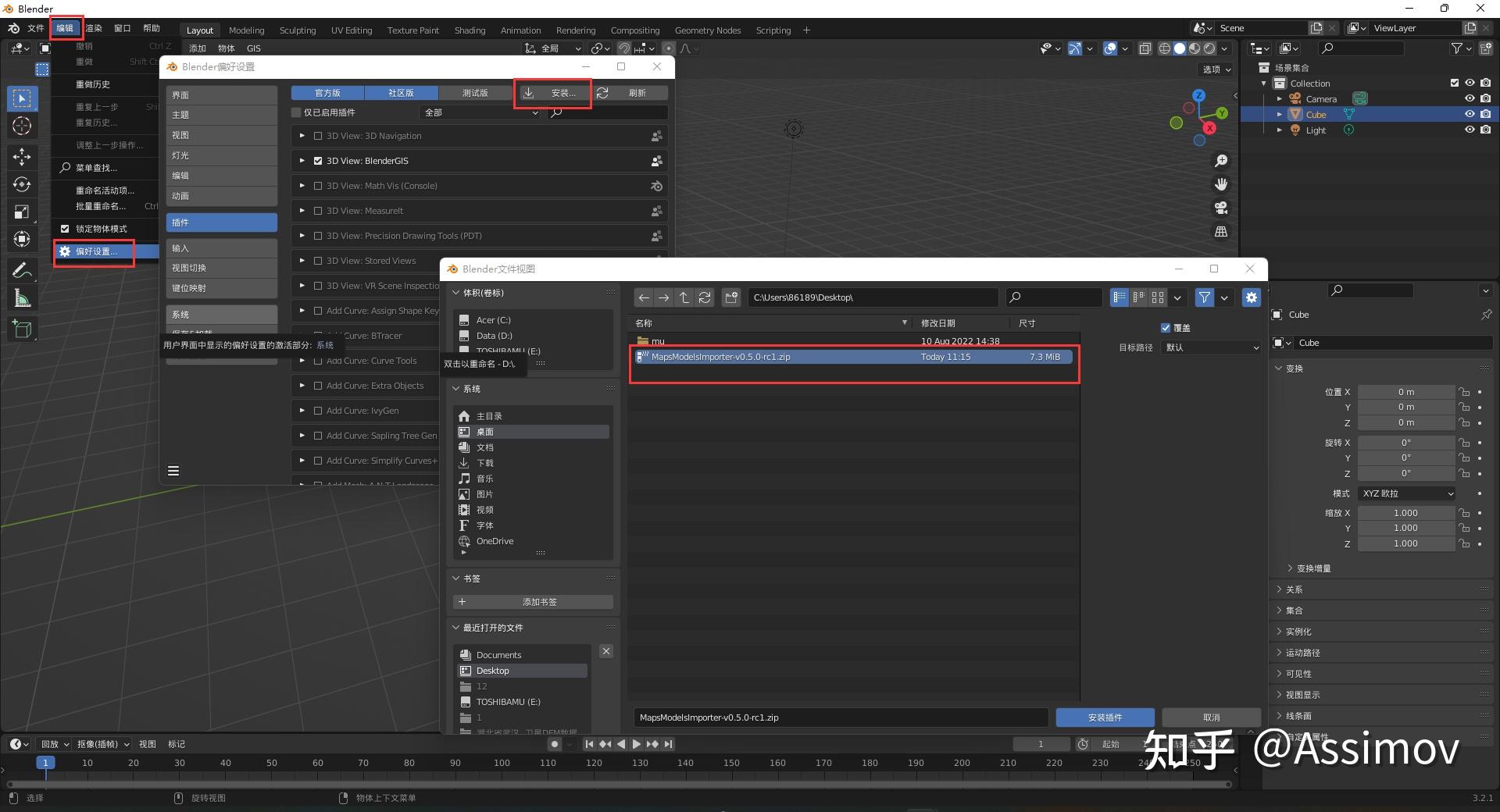Click the Measure ruler tool
The width and height of the screenshot is (1500, 812).
(22, 298)
